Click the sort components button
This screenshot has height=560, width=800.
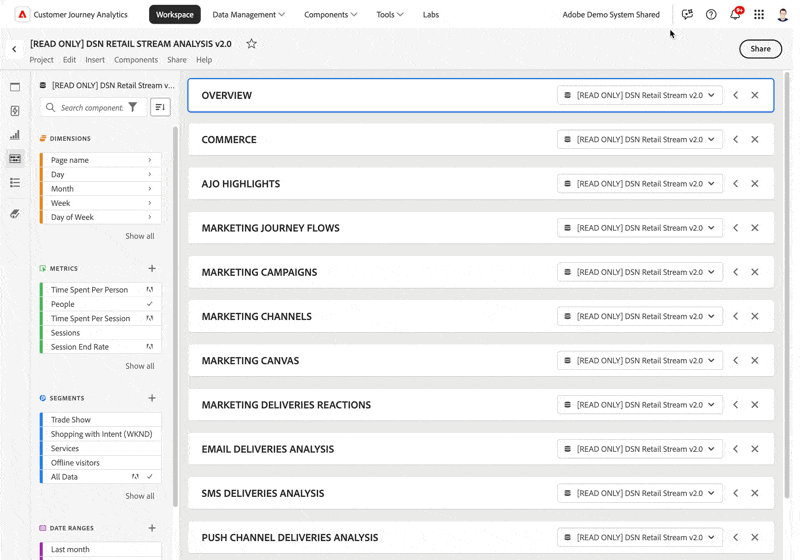(x=160, y=107)
